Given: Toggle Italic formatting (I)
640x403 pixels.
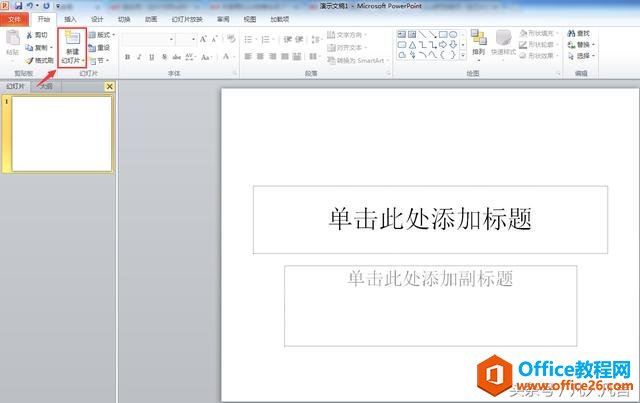Looking at the screenshot, I should coord(140,57).
